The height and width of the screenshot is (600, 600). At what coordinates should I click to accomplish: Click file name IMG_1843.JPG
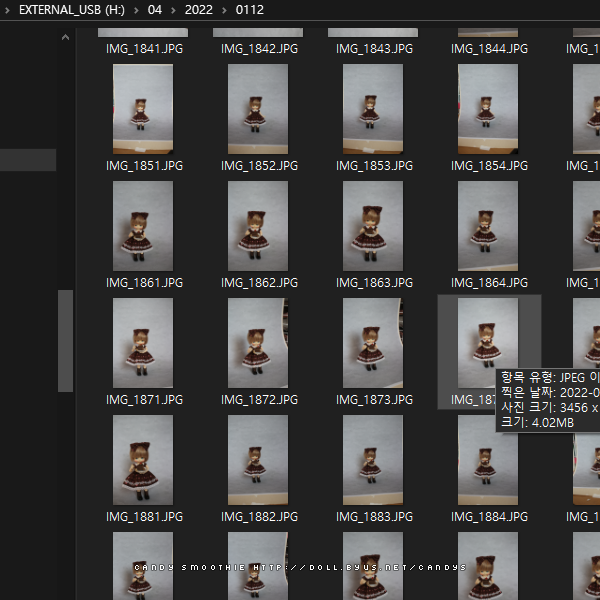(374, 49)
